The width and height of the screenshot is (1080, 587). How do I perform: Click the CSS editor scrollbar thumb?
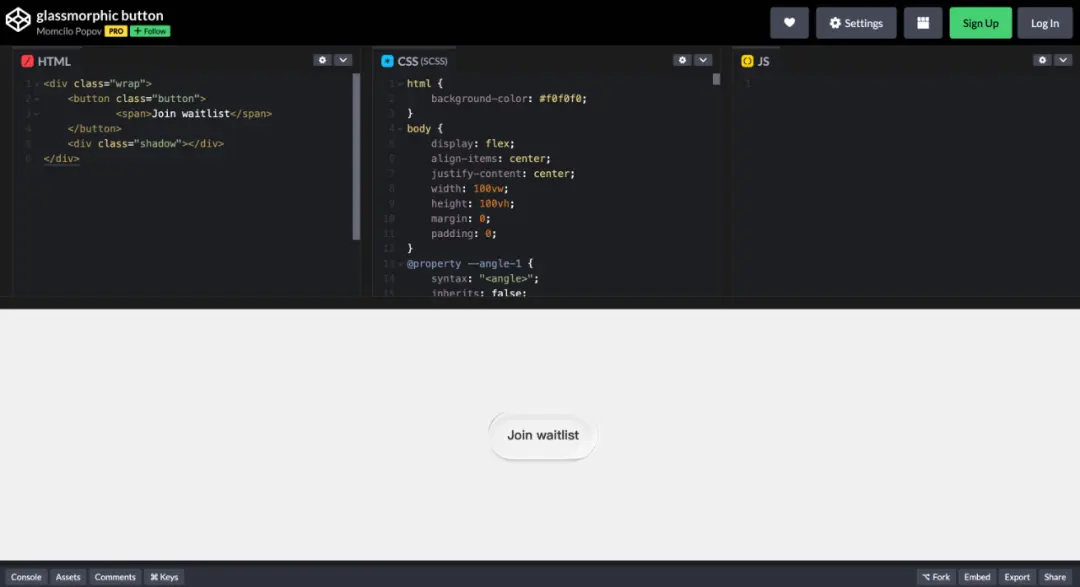(x=716, y=79)
